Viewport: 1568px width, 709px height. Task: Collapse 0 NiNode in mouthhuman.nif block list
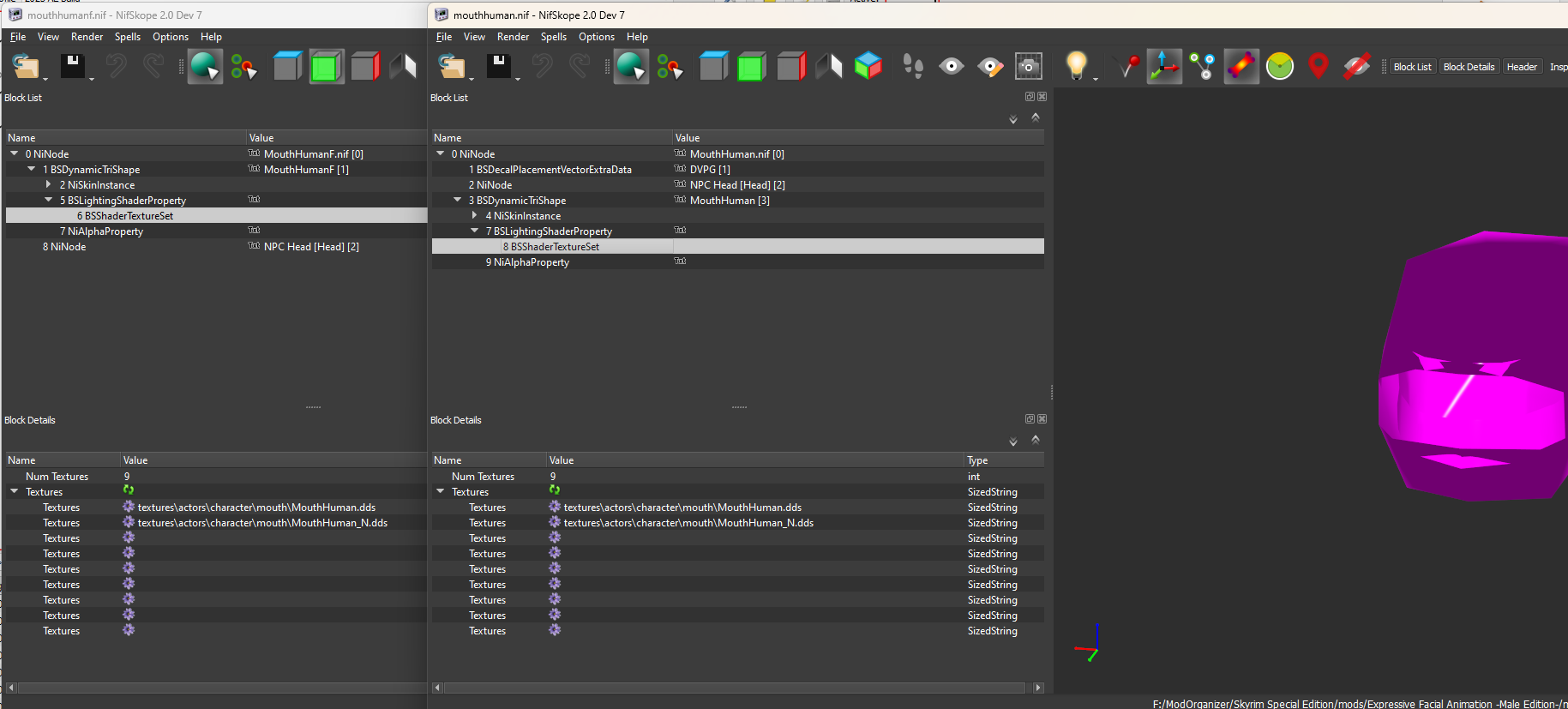tap(441, 153)
